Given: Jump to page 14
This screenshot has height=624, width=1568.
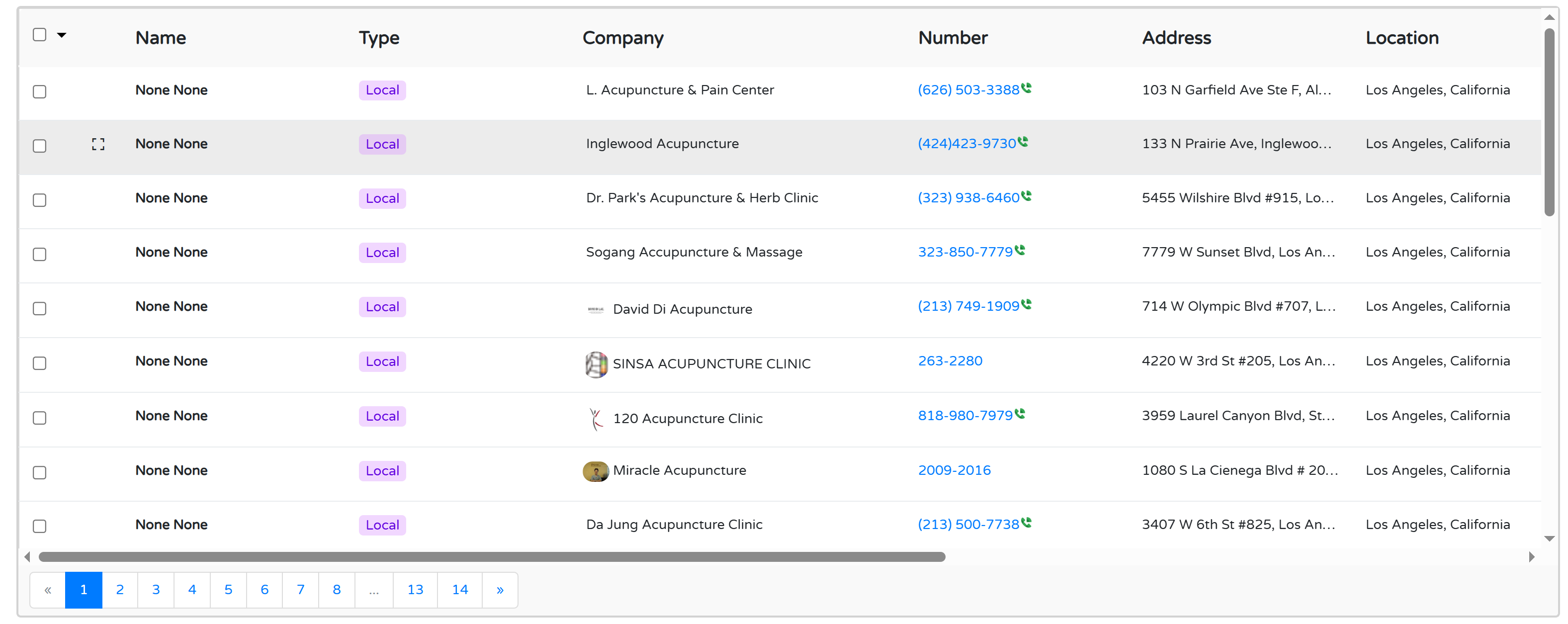Looking at the screenshot, I should click(459, 589).
